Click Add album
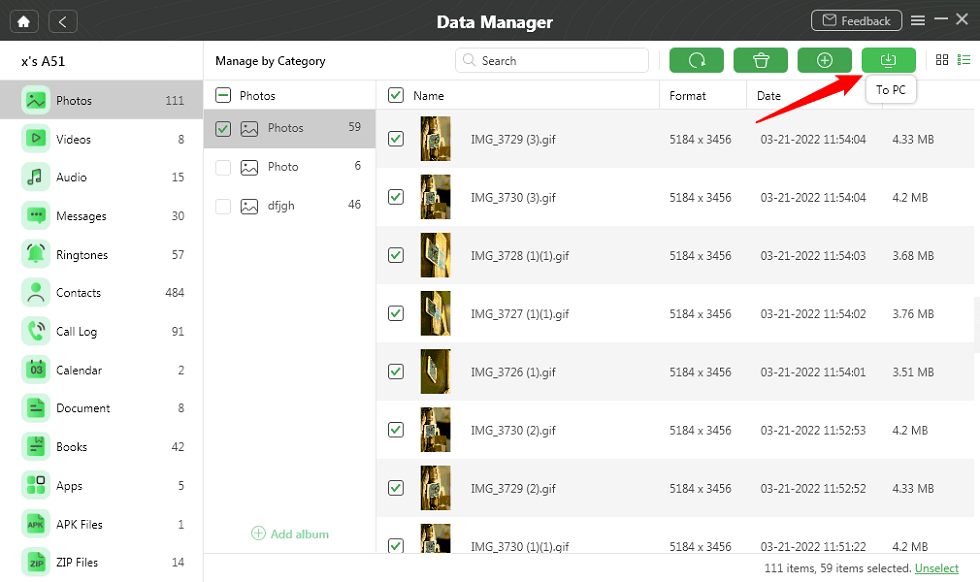 point(290,534)
